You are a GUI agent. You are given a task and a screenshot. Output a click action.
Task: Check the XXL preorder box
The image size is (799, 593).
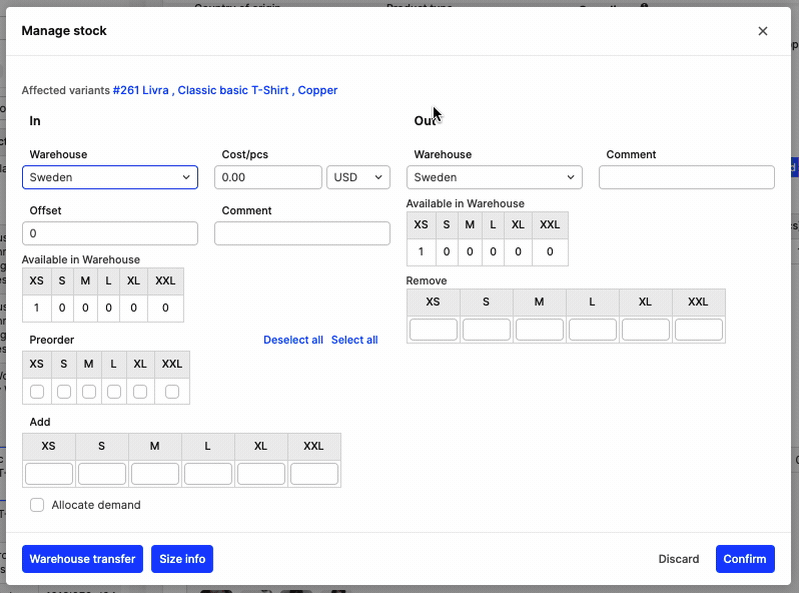click(172, 392)
